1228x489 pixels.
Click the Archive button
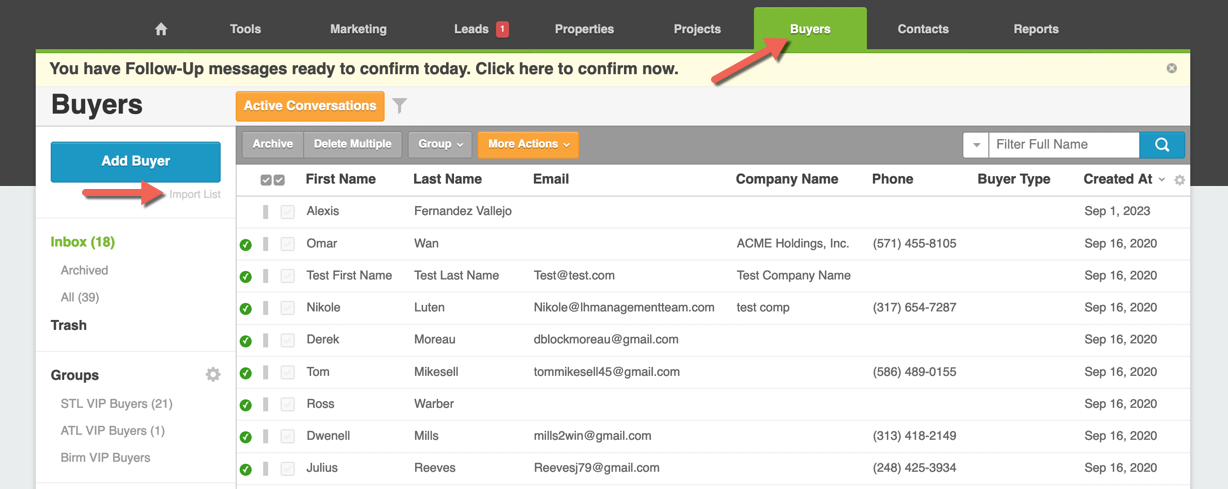click(x=273, y=144)
